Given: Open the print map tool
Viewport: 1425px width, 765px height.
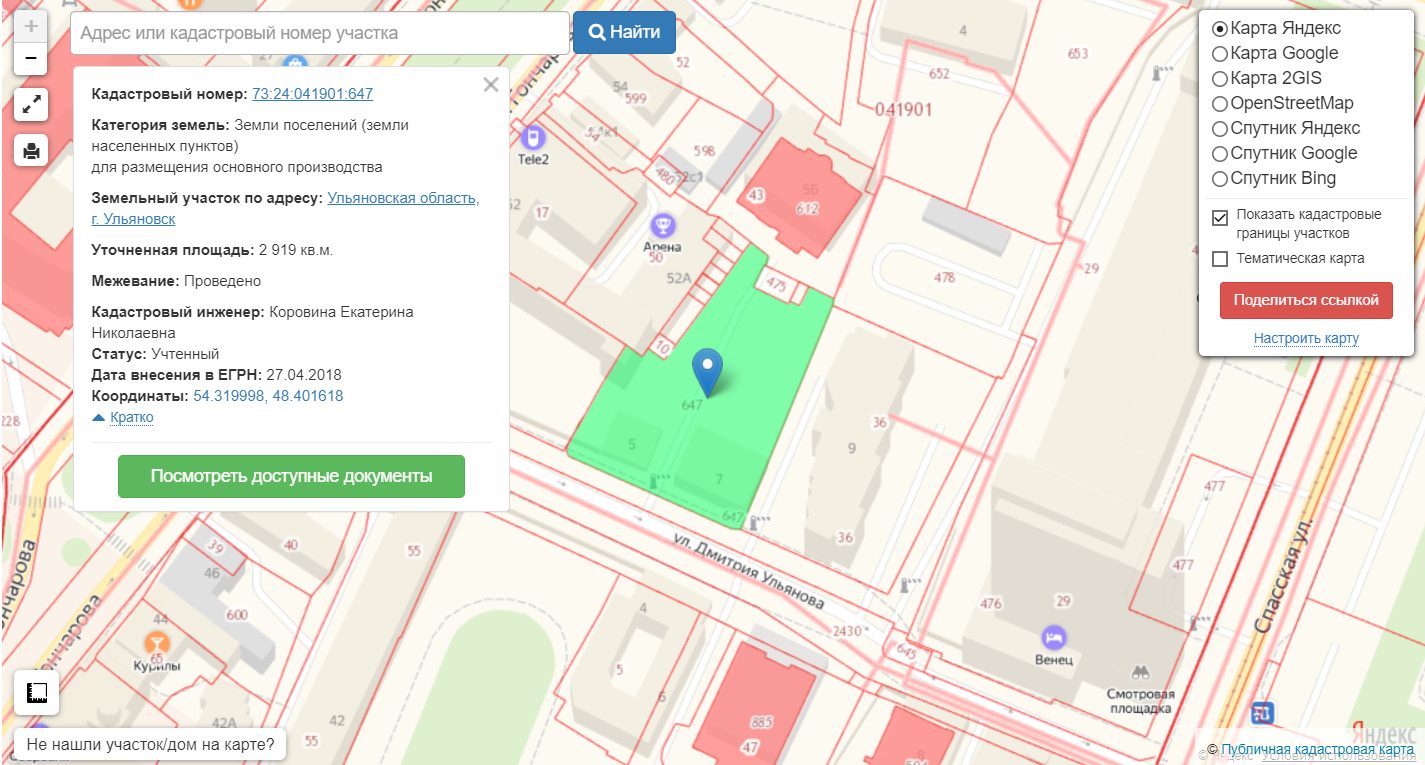Looking at the screenshot, I should (x=31, y=151).
